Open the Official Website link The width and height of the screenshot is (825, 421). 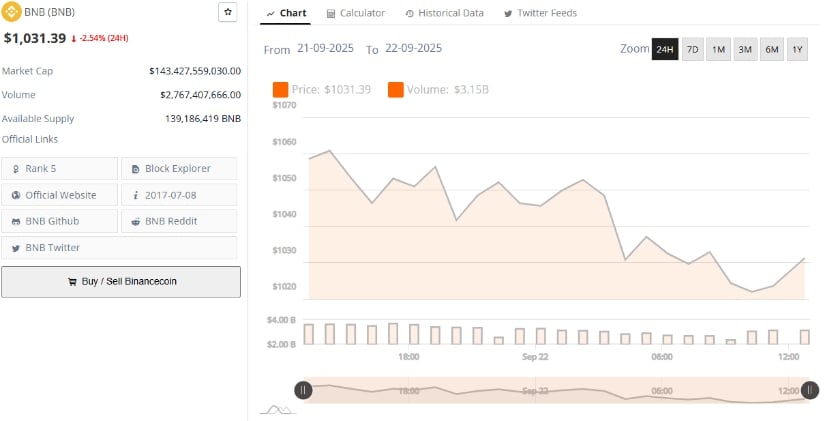[59, 195]
